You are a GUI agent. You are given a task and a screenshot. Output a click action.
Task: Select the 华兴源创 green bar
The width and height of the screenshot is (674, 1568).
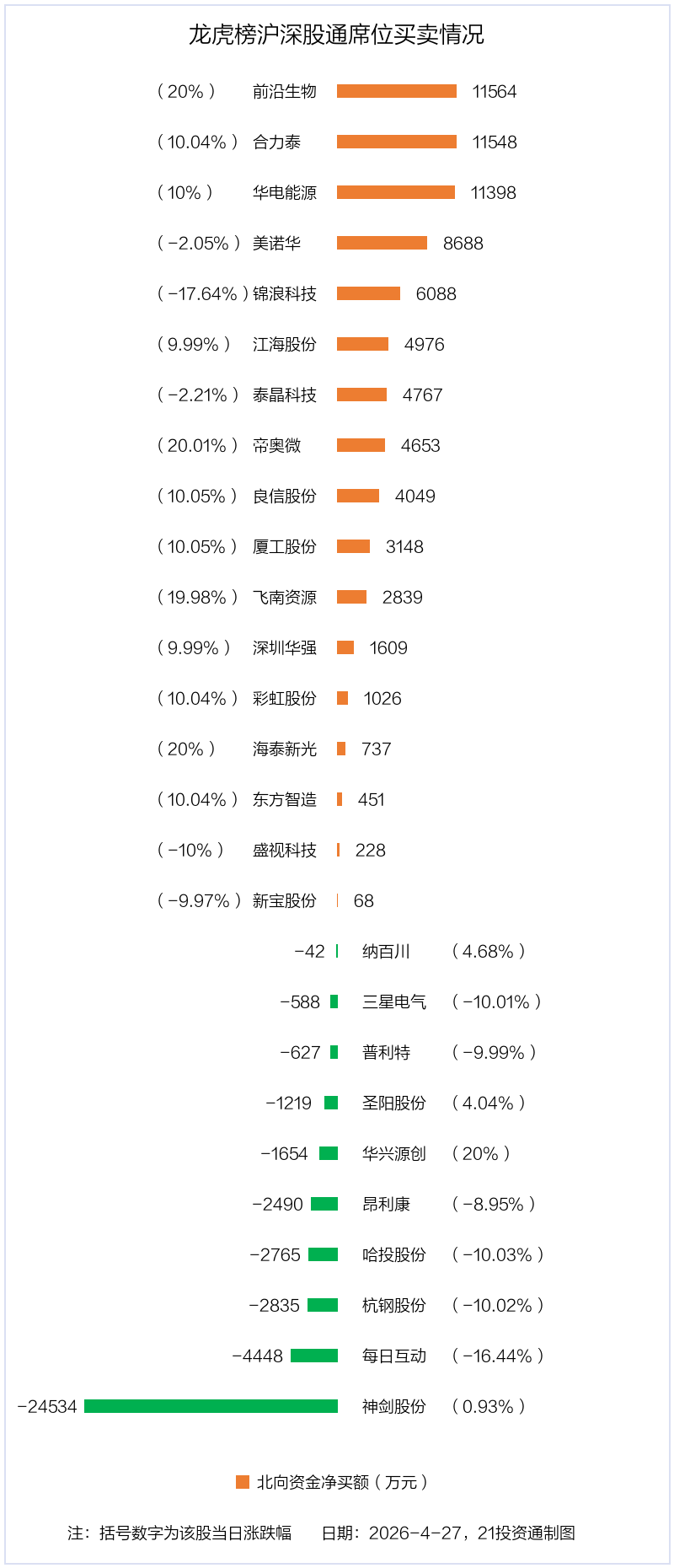click(x=329, y=1153)
